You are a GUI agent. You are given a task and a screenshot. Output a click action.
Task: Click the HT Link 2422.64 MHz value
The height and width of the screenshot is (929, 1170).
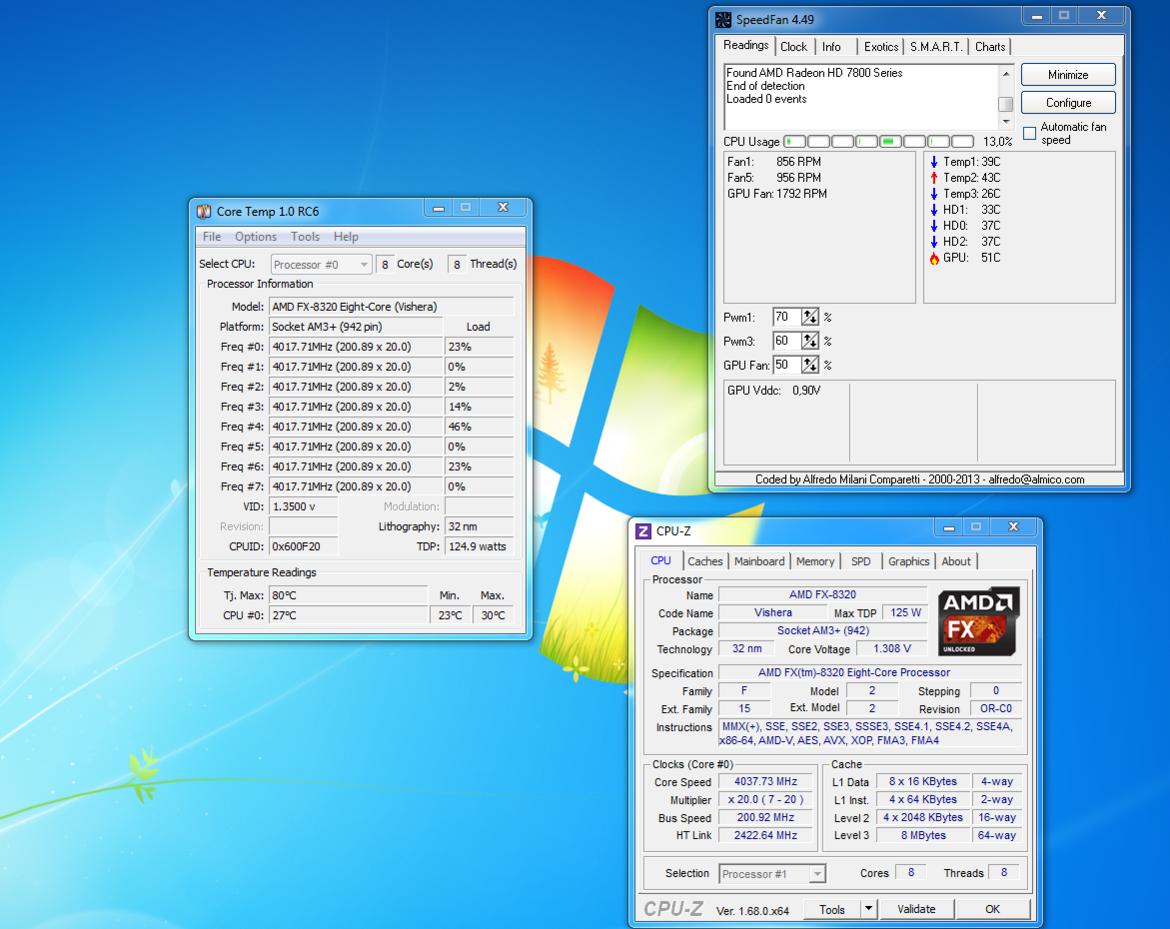pos(766,836)
